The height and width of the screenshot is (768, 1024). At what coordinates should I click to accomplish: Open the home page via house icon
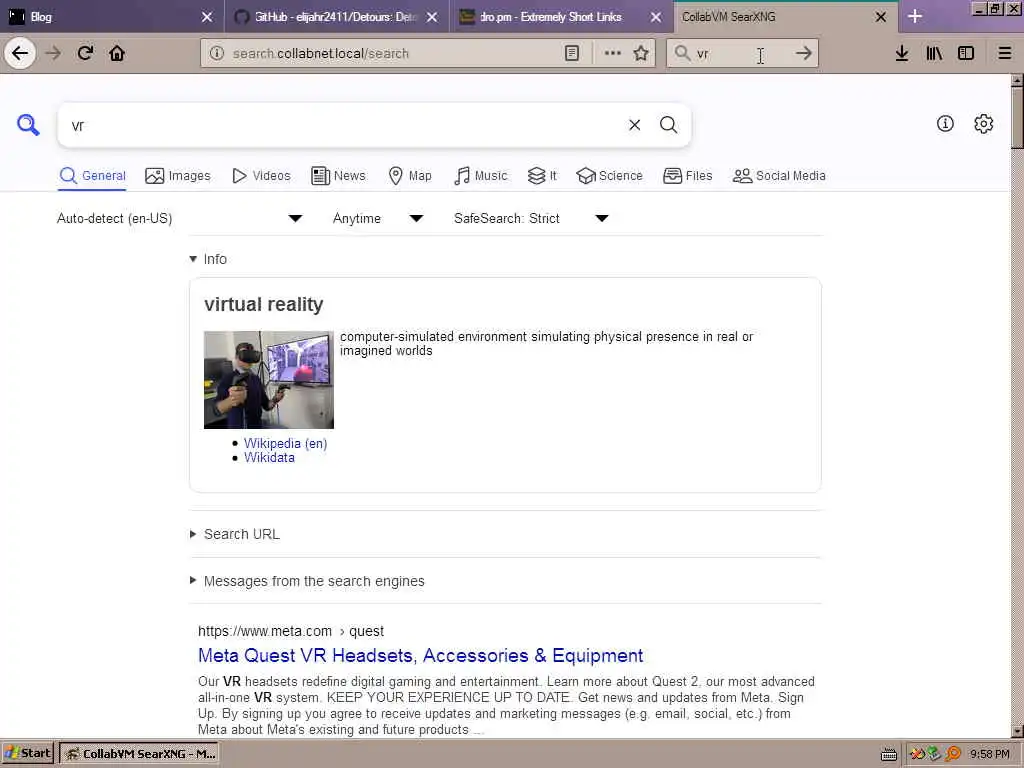click(117, 53)
